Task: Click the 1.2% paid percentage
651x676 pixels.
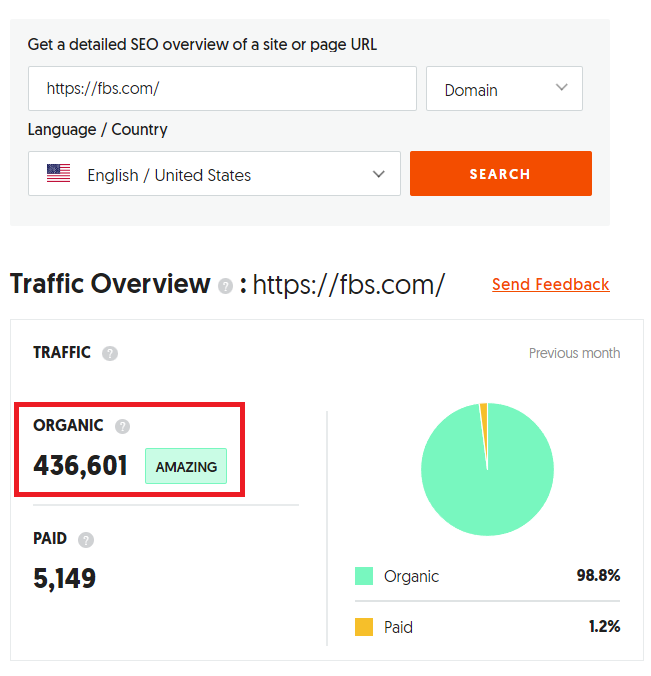Action: 602,627
